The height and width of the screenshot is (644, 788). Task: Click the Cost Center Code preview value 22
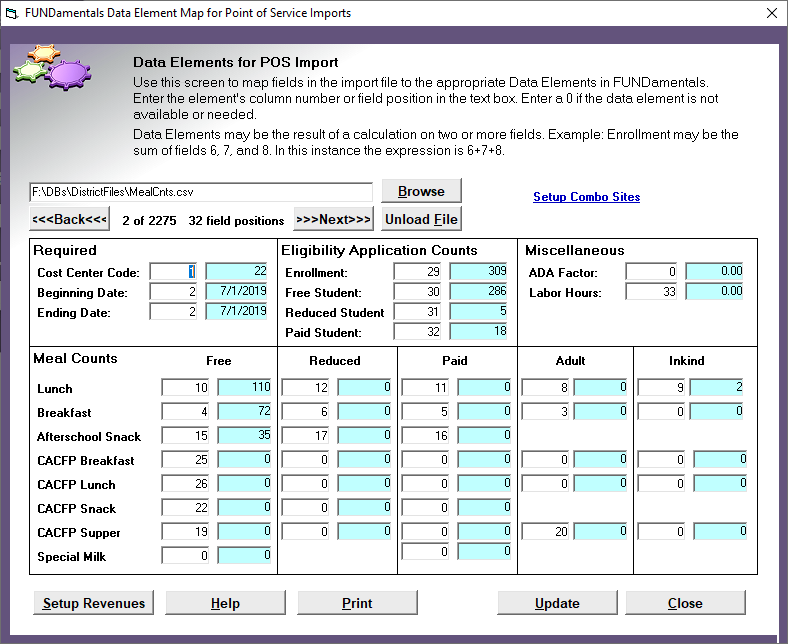[x=237, y=271]
